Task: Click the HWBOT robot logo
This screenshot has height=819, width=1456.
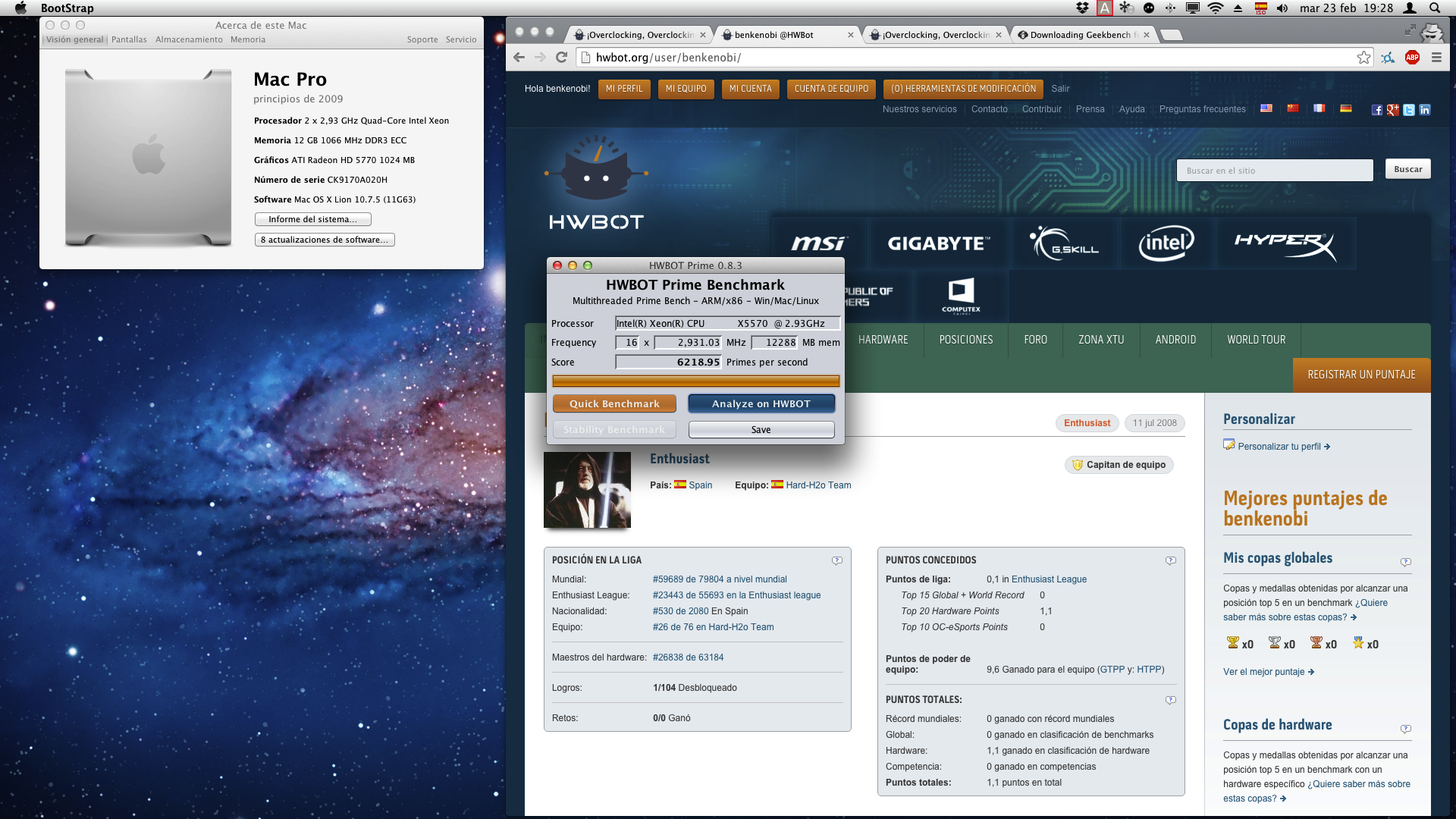Action: pyautogui.click(x=596, y=182)
